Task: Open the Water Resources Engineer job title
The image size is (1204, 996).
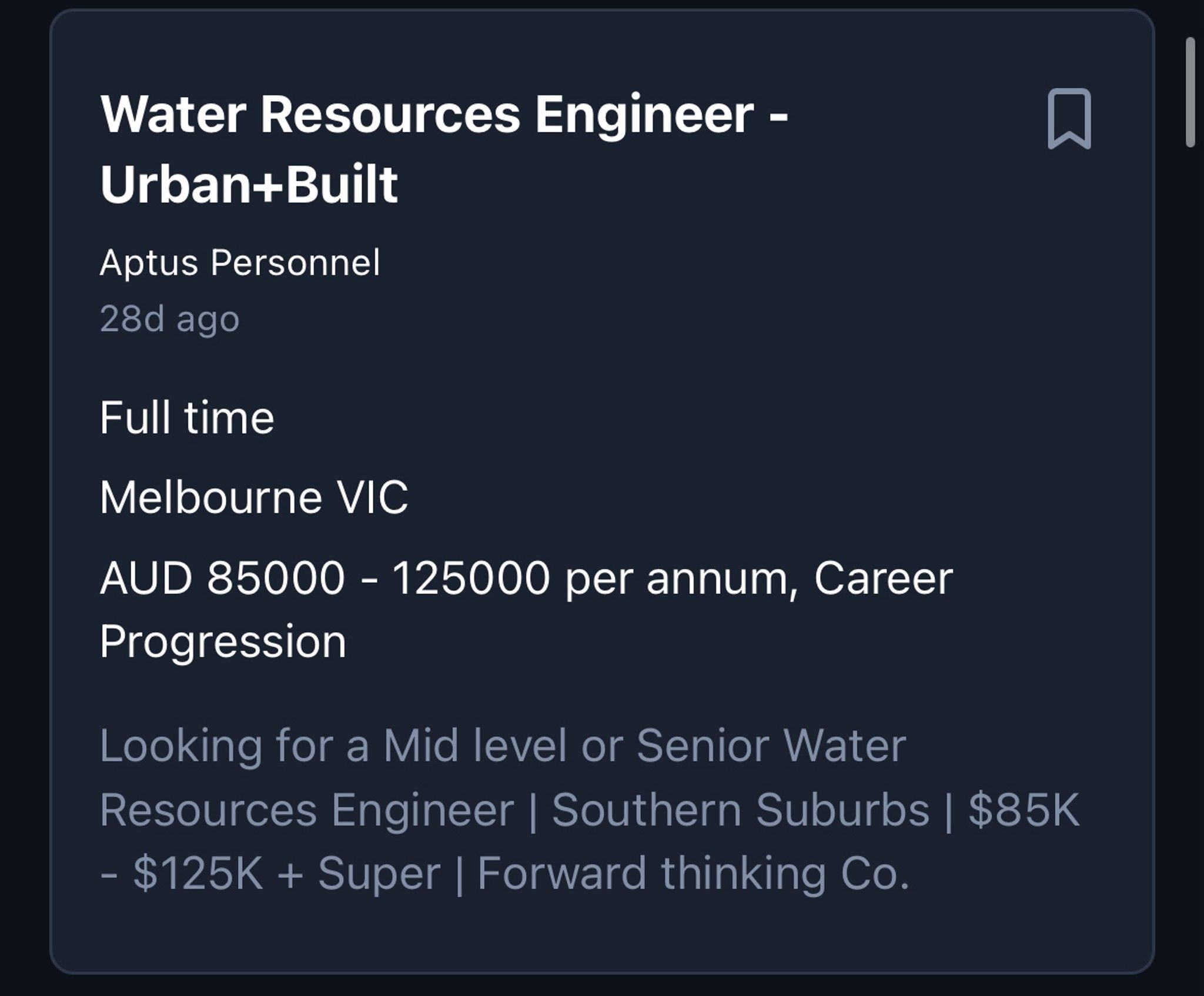Action: click(444, 148)
